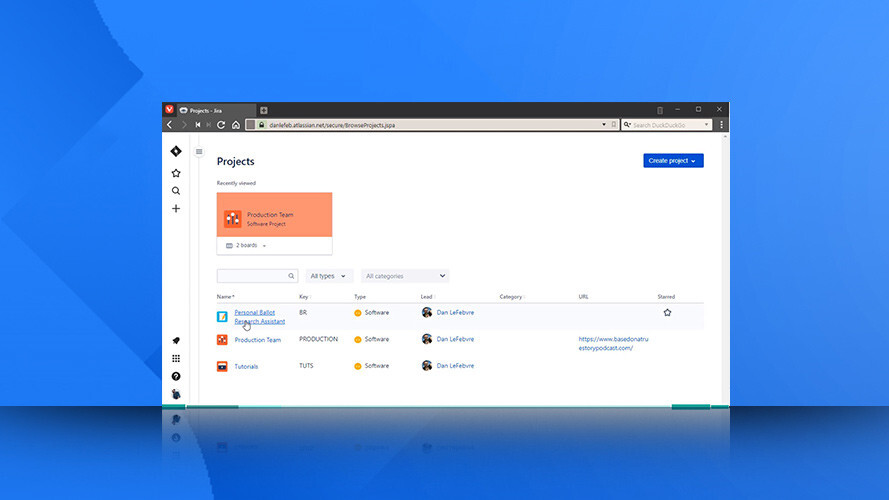Click the browser reload button
The width and height of the screenshot is (889, 500).
point(221,125)
